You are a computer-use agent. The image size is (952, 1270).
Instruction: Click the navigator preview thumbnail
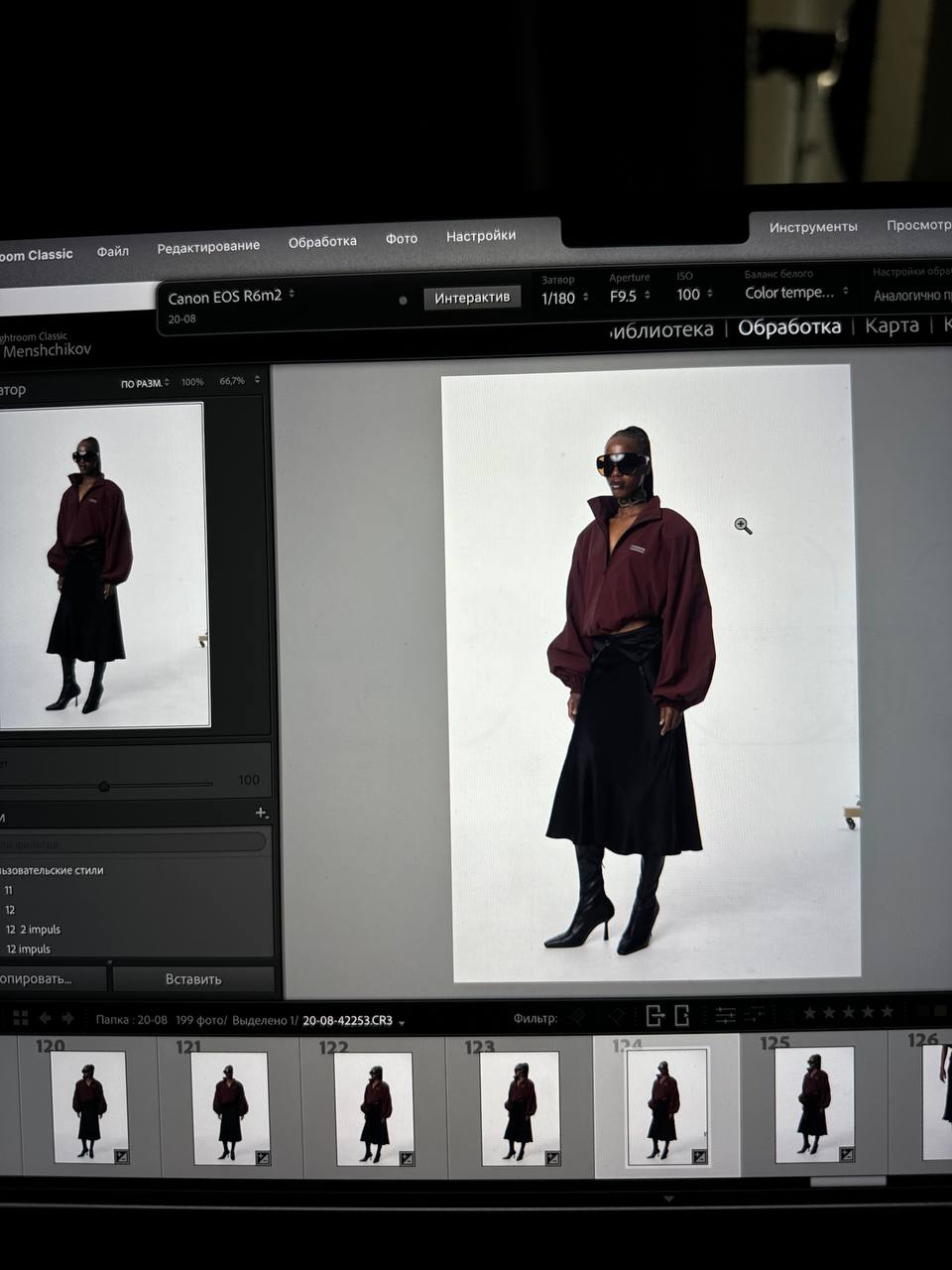pyautogui.click(x=104, y=566)
